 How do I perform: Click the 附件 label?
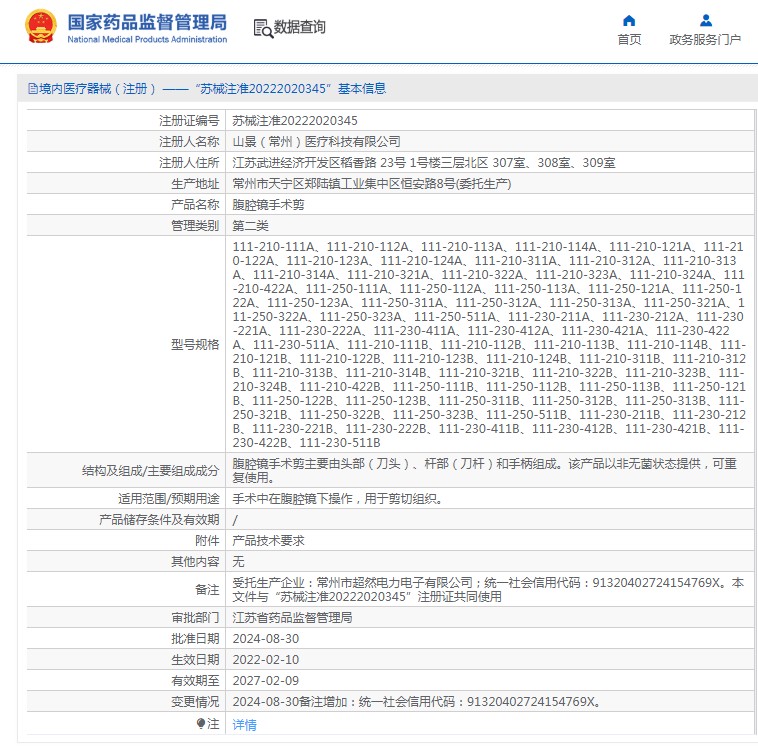tap(207, 541)
